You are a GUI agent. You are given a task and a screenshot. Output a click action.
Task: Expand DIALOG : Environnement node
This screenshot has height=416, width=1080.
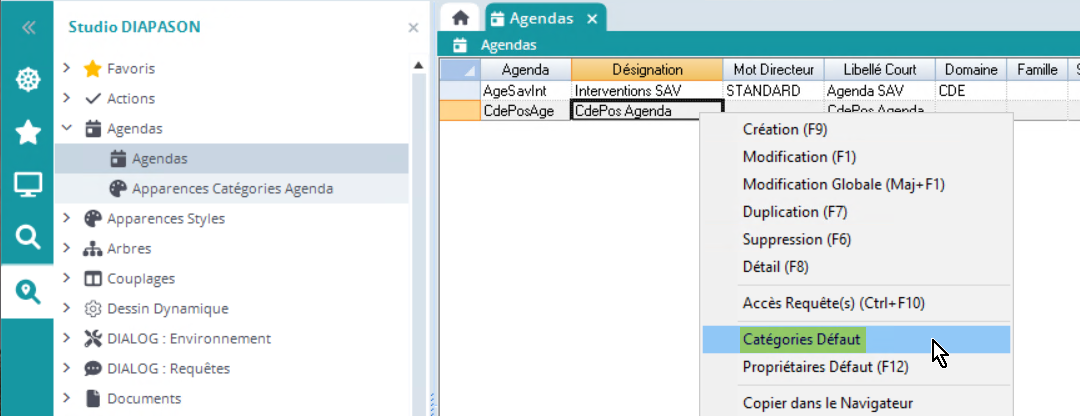point(67,339)
